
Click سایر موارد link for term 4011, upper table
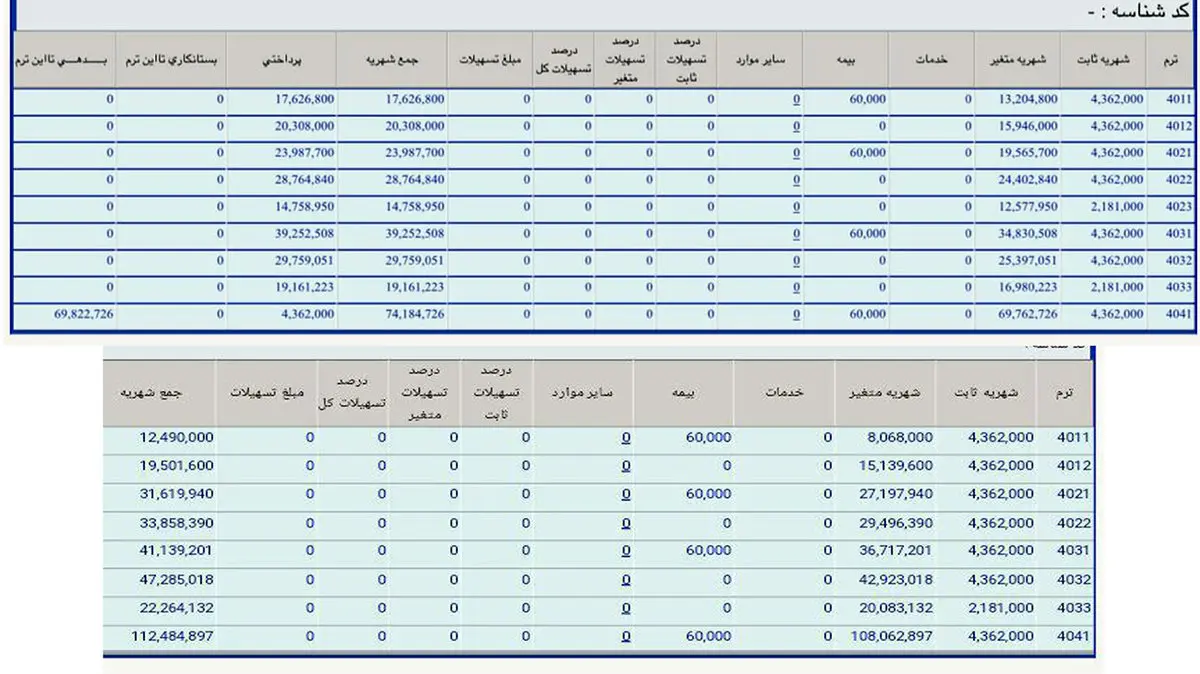[x=795, y=100]
